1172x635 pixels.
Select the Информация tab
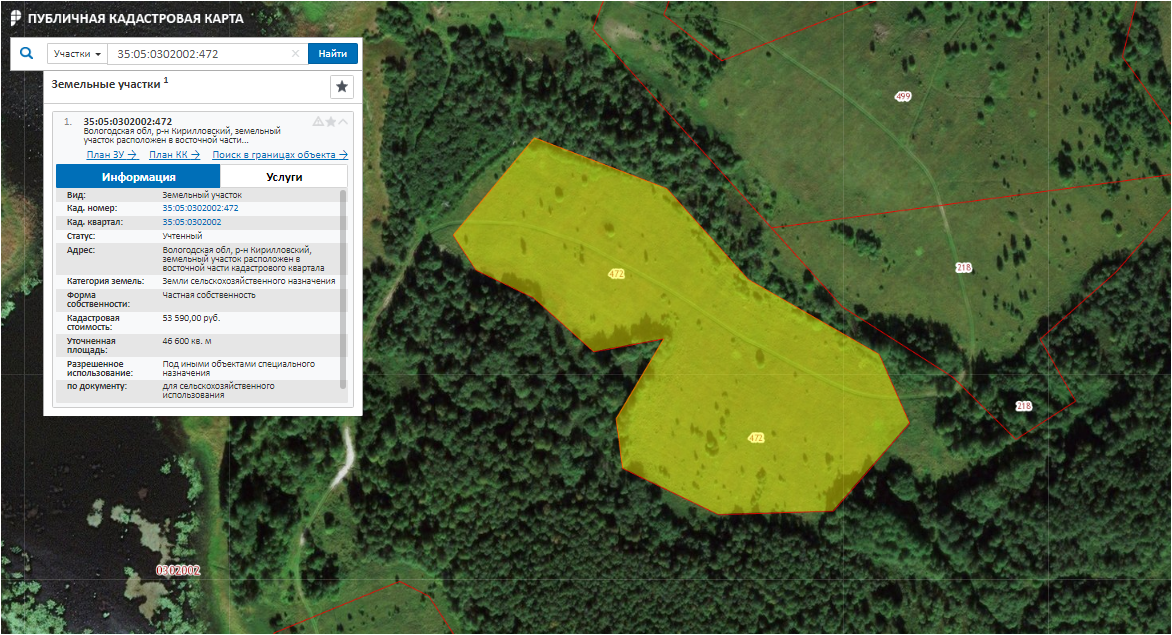pyautogui.click(x=138, y=177)
